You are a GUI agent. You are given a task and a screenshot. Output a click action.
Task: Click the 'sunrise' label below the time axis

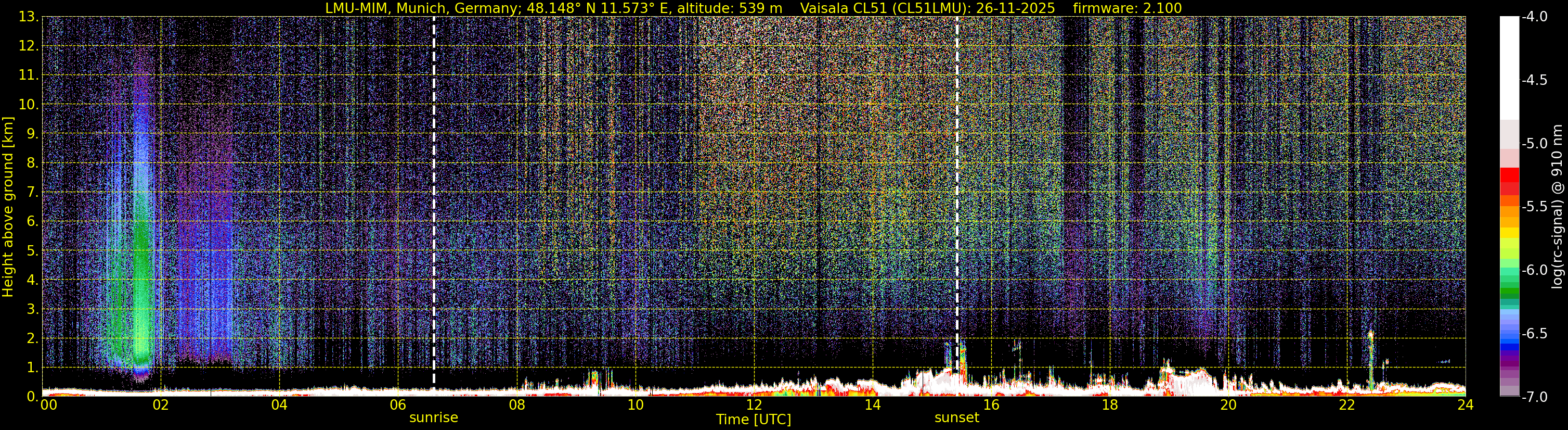coord(433,418)
